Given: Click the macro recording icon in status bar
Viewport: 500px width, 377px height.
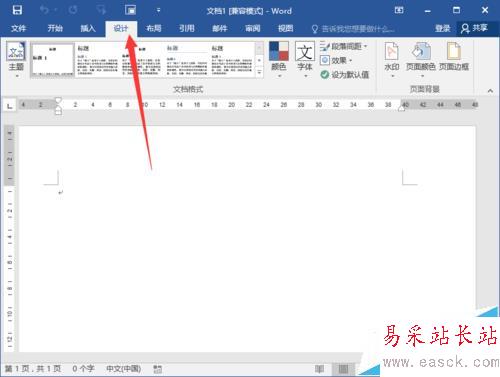Looking at the screenshot, I should point(157,369).
